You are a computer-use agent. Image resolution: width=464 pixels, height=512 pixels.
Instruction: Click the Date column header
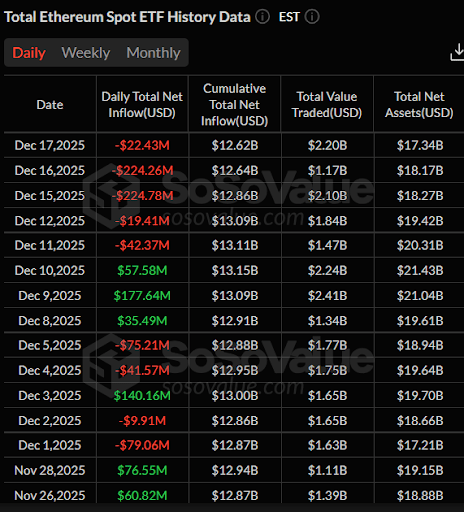pos(50,105)
